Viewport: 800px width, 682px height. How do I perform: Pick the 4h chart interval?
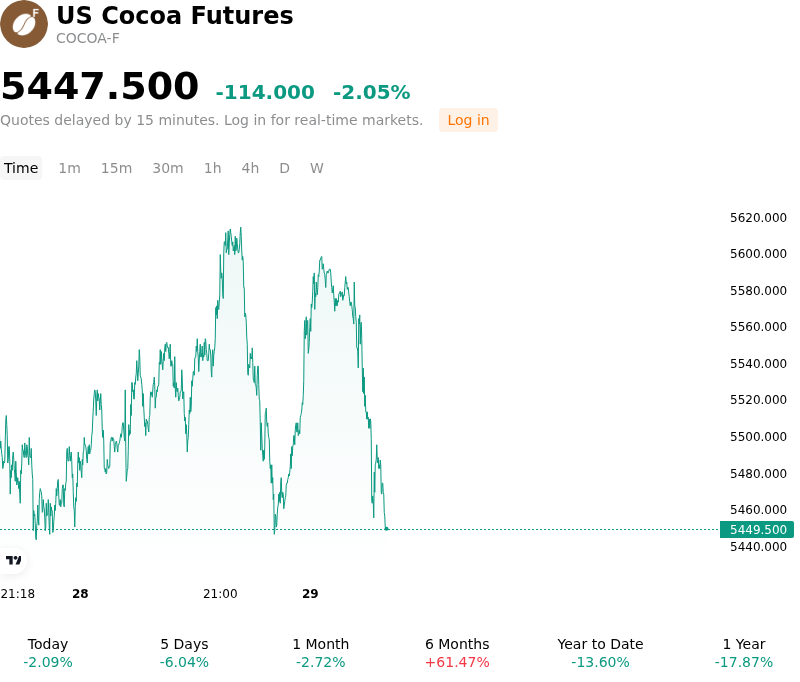click(250, 168)
